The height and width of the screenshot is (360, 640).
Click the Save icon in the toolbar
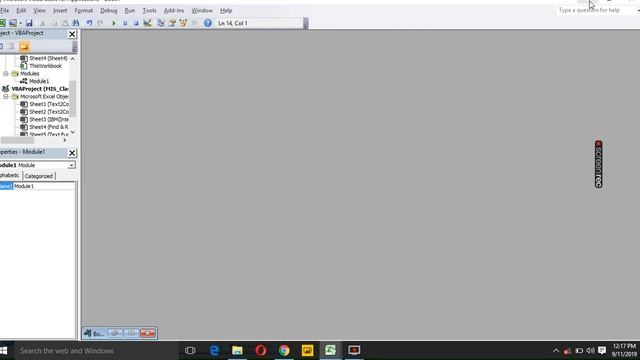[29, 23]
